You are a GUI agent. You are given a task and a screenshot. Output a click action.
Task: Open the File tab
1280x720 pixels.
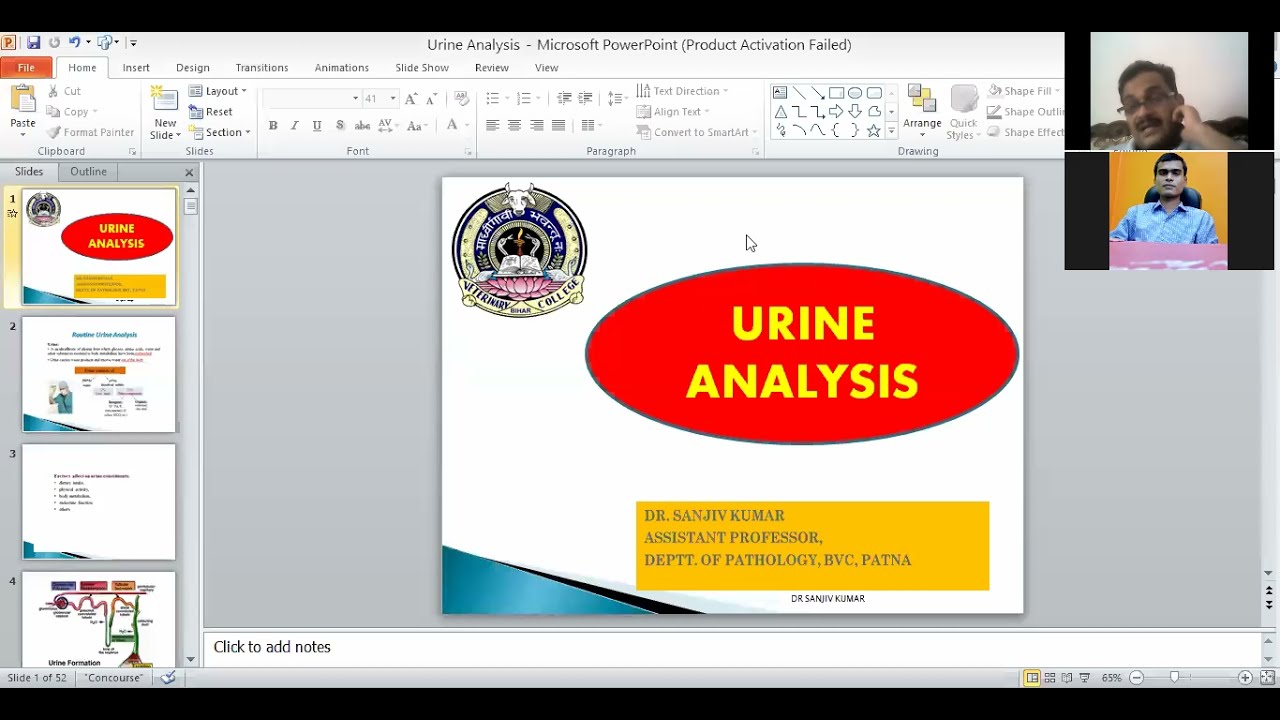click(26, 68)
